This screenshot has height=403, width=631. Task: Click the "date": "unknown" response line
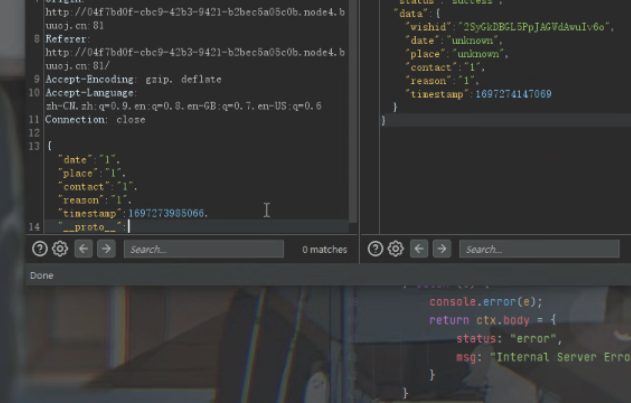454,41
